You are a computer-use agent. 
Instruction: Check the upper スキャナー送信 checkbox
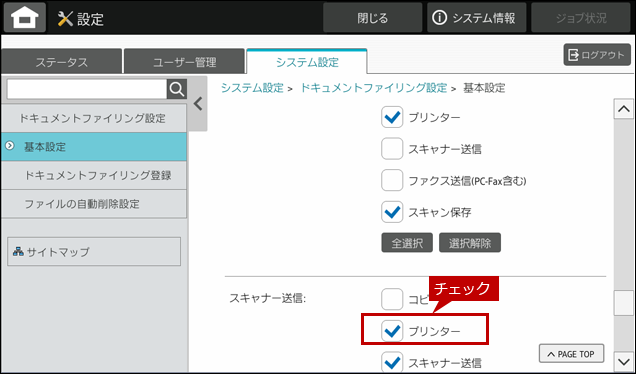(x=392, y=148)
